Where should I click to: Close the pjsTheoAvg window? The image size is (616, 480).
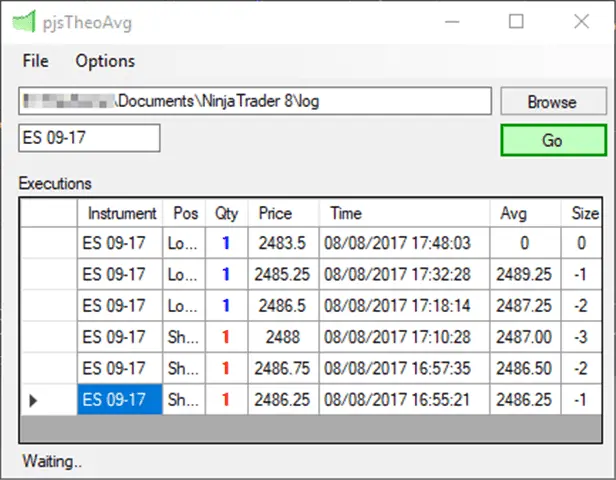(x=581, y=22)
